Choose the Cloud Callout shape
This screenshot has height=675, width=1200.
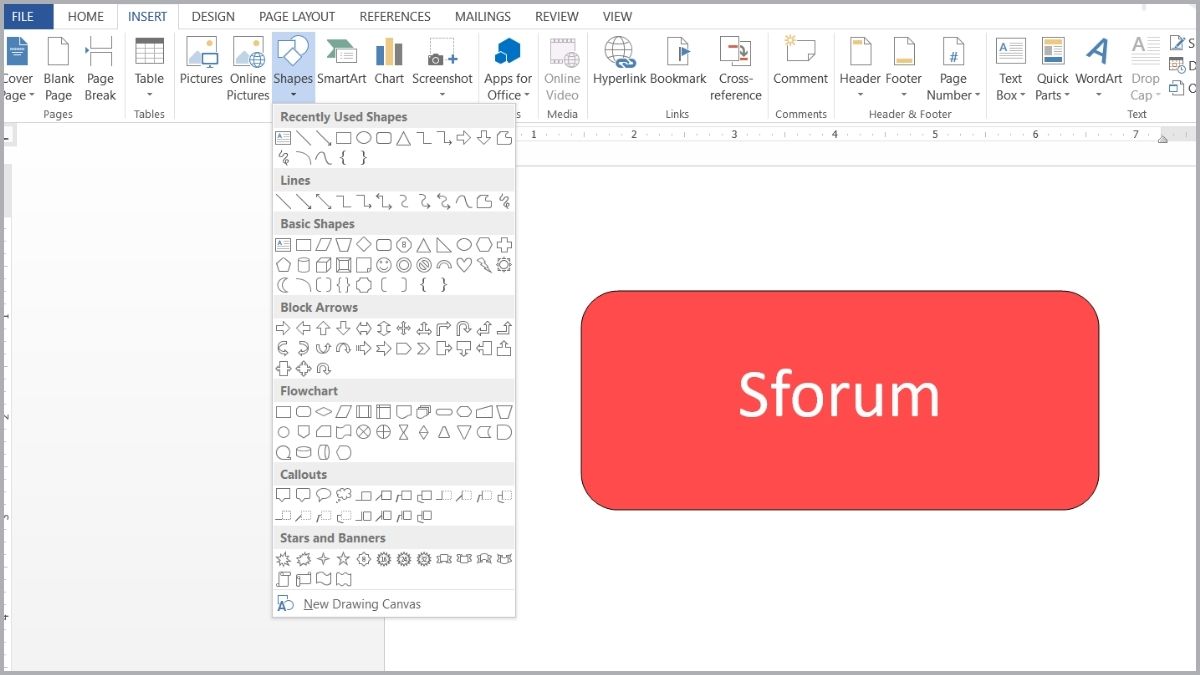[344, 495]
